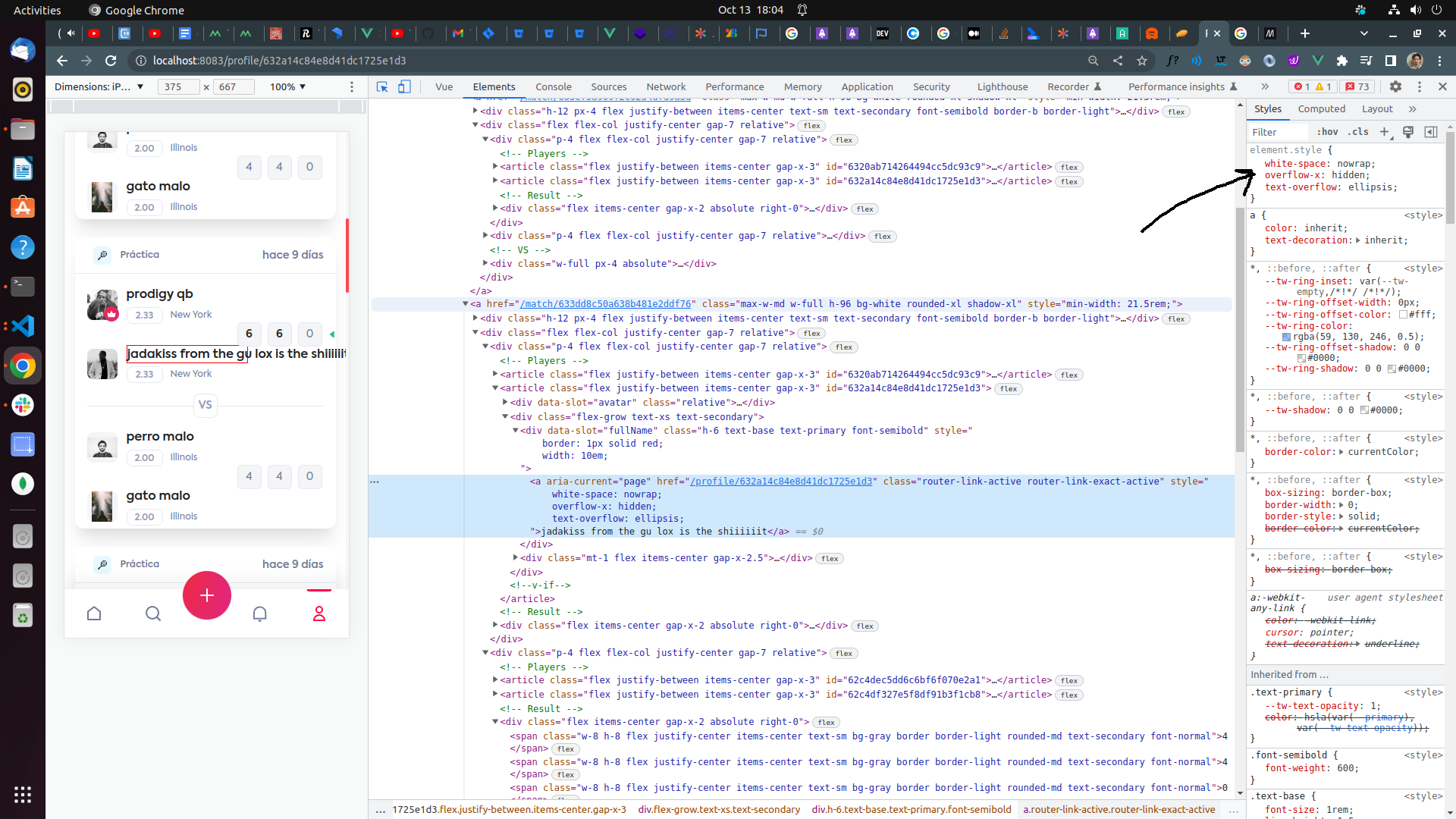
Task: Open Chrome extensions puzzle icon
Action: click(x=1342, y=61)
